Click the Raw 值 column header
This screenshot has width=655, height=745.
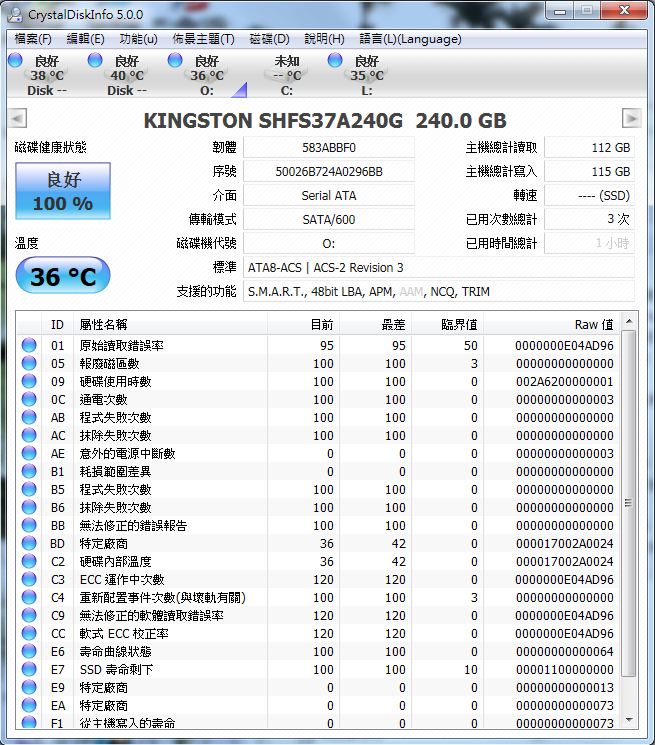[551, 325]
